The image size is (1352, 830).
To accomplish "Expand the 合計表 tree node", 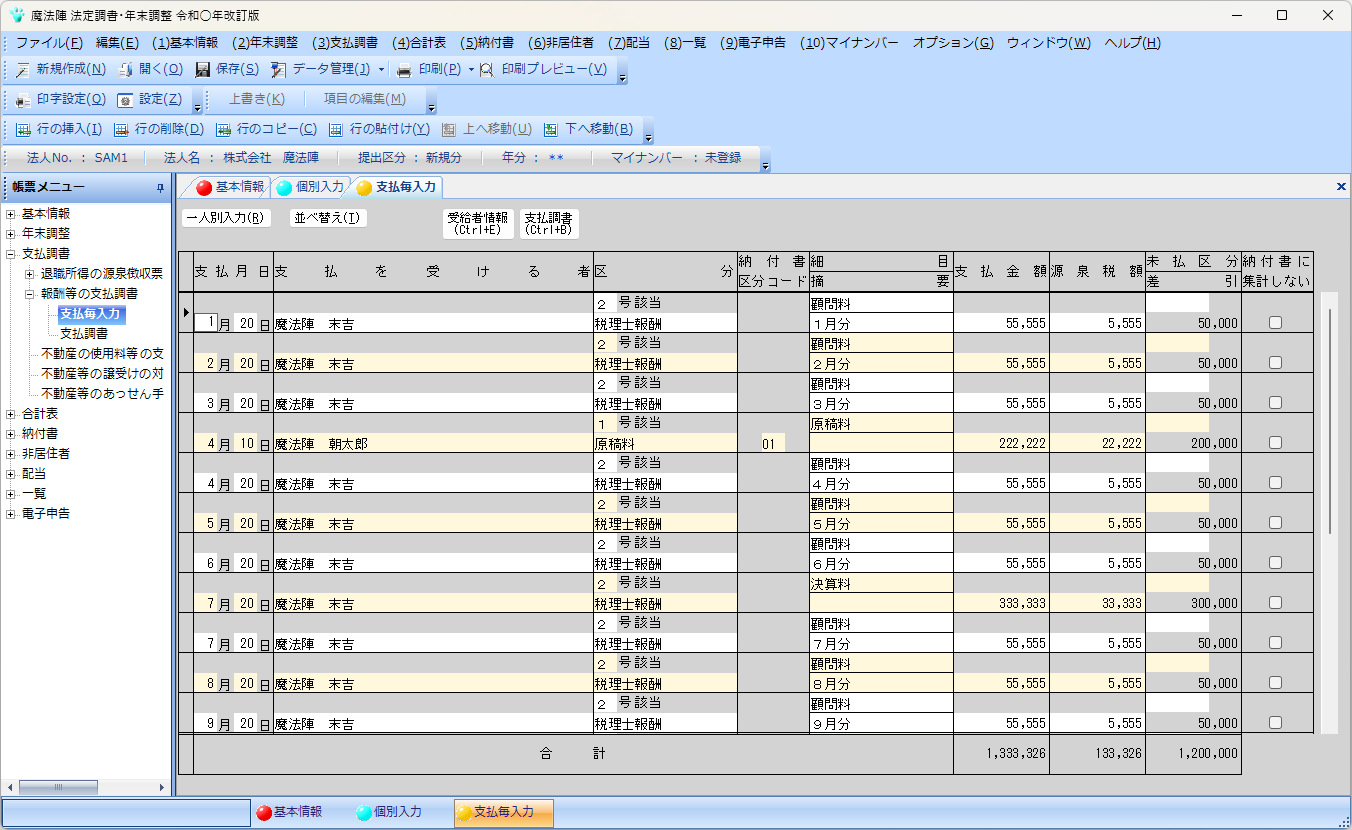I will coord(11,414).
